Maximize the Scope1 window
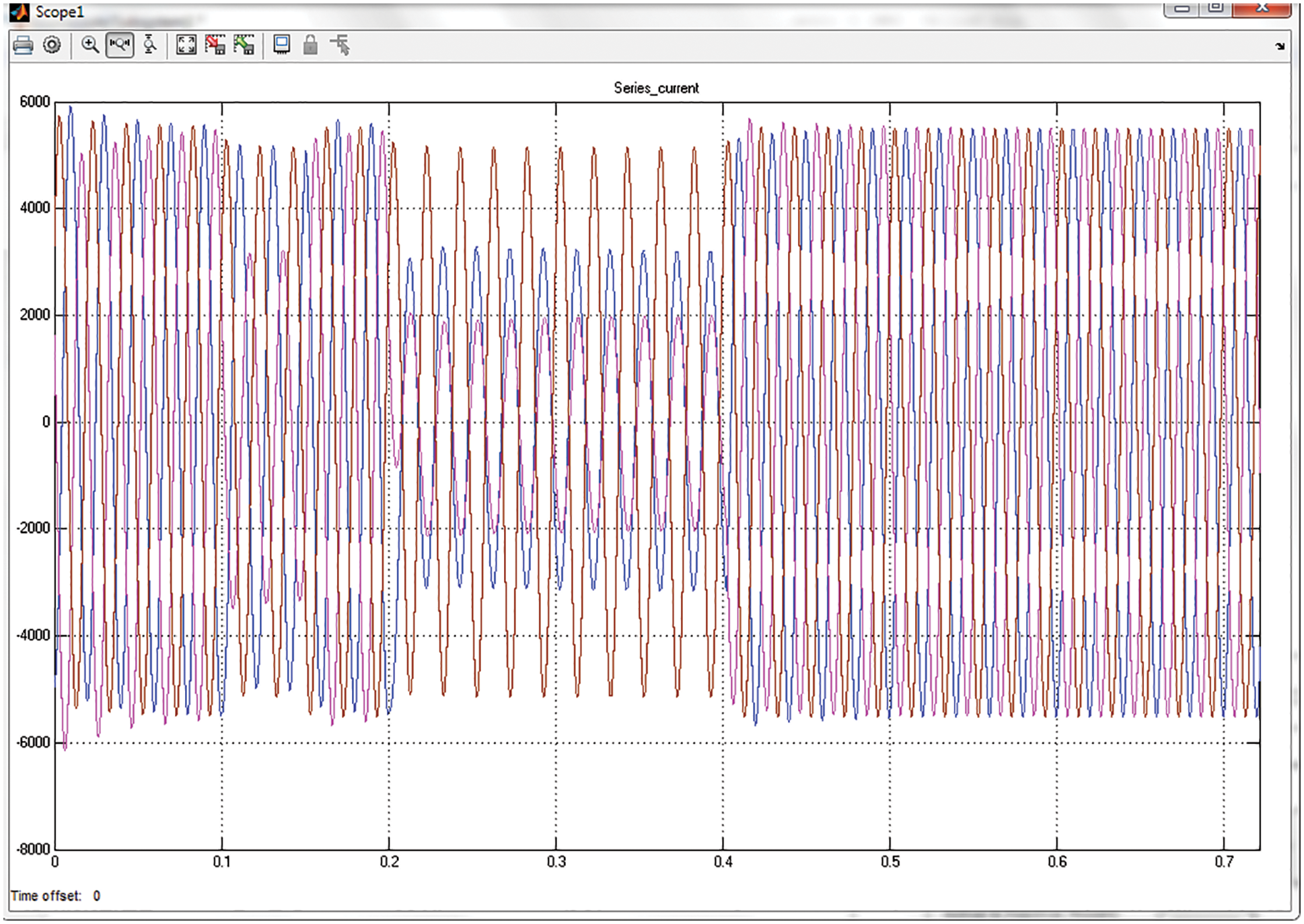Screen dimensions: 1304x924 (1215, 8)
